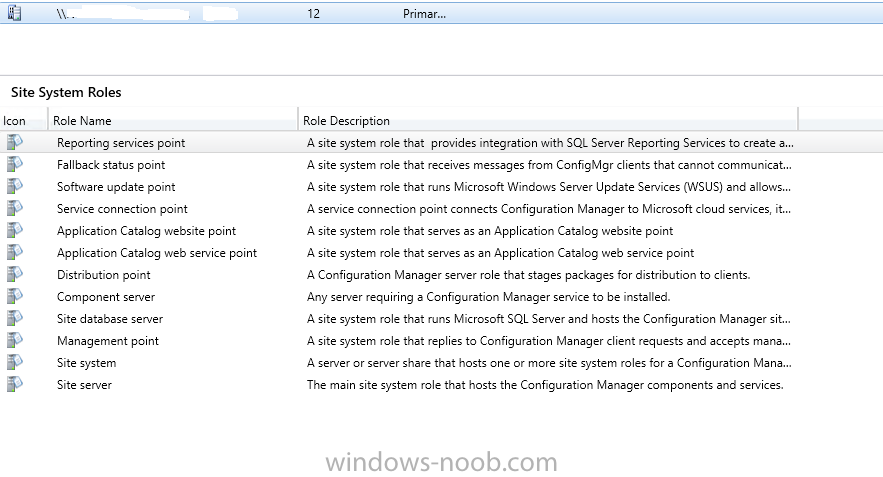This screenshot has height=477, width=883.
Task: Select the Fallback status point role name
Action: (111, 165)
